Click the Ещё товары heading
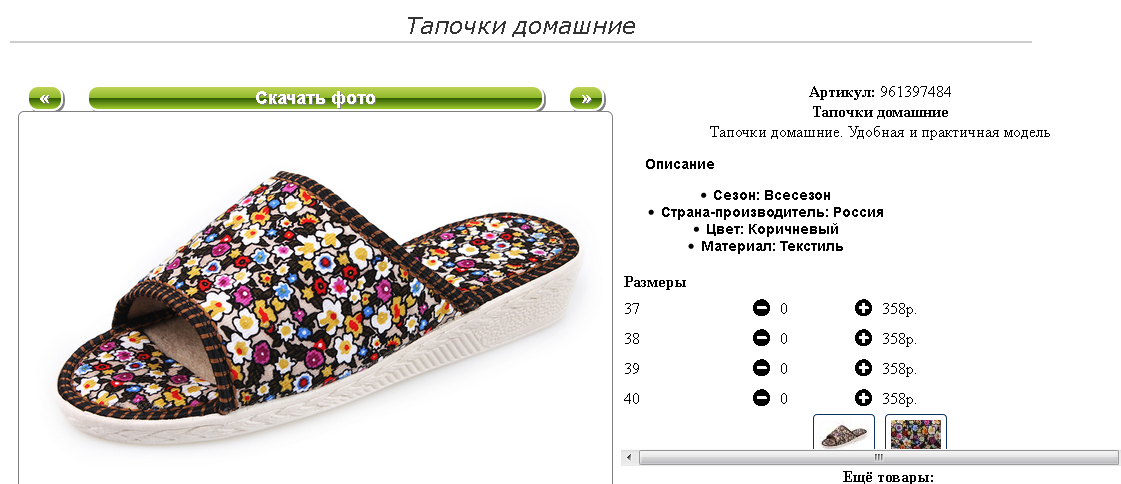Image resolution: width=1121 pixels, height=484 pixels. click(x=888, y=477)
